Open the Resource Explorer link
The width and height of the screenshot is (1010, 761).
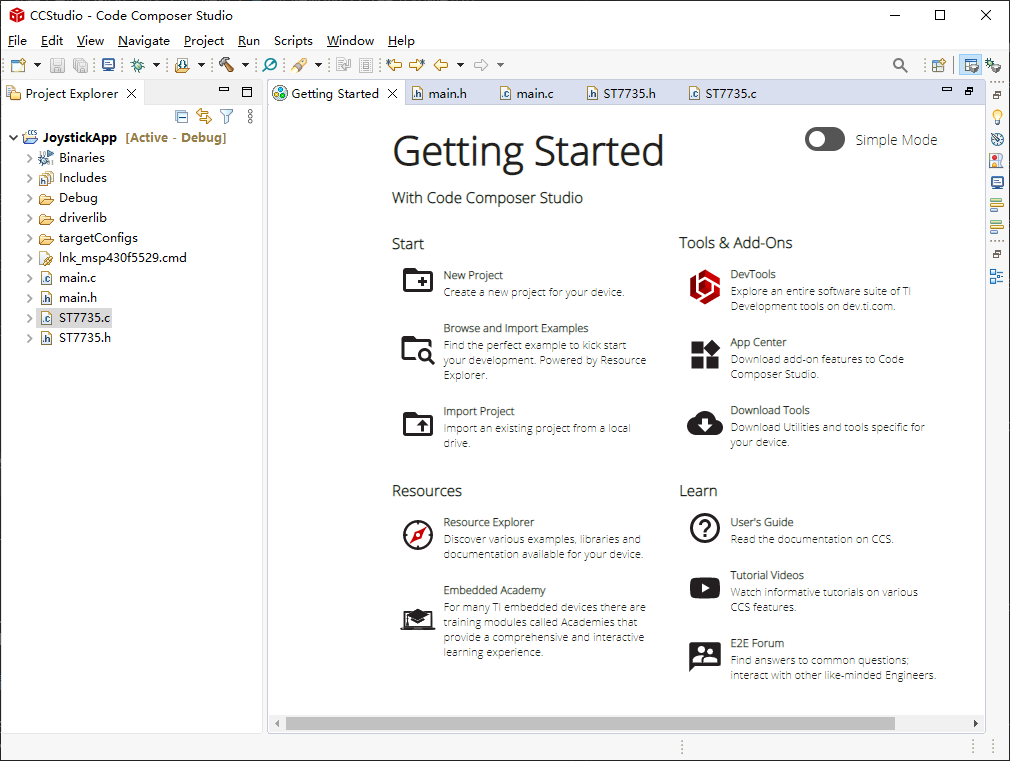tap(488, 522)
